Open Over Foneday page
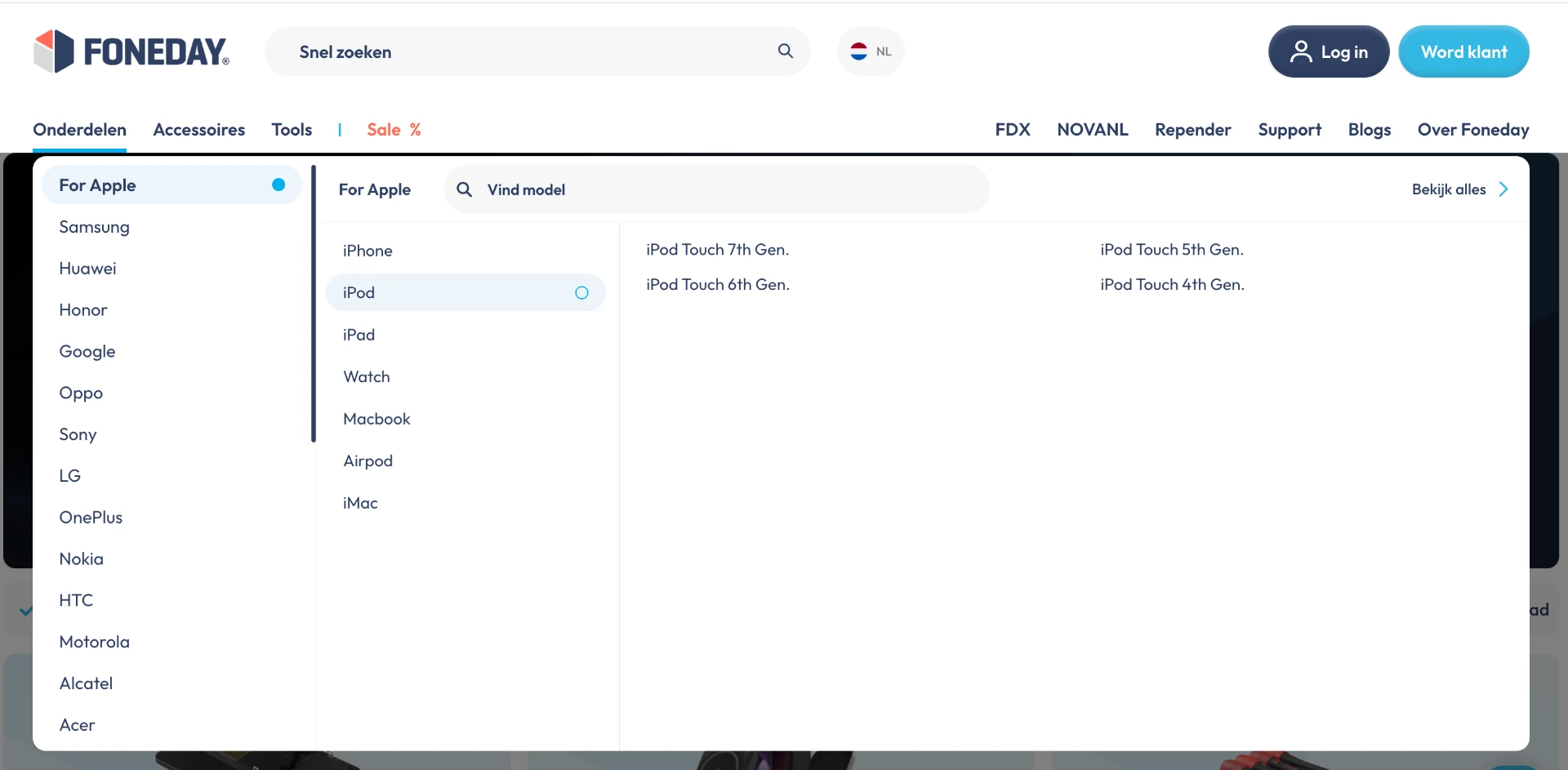The height and width of the screenshot is (770, 1568). click(1473, 130)
